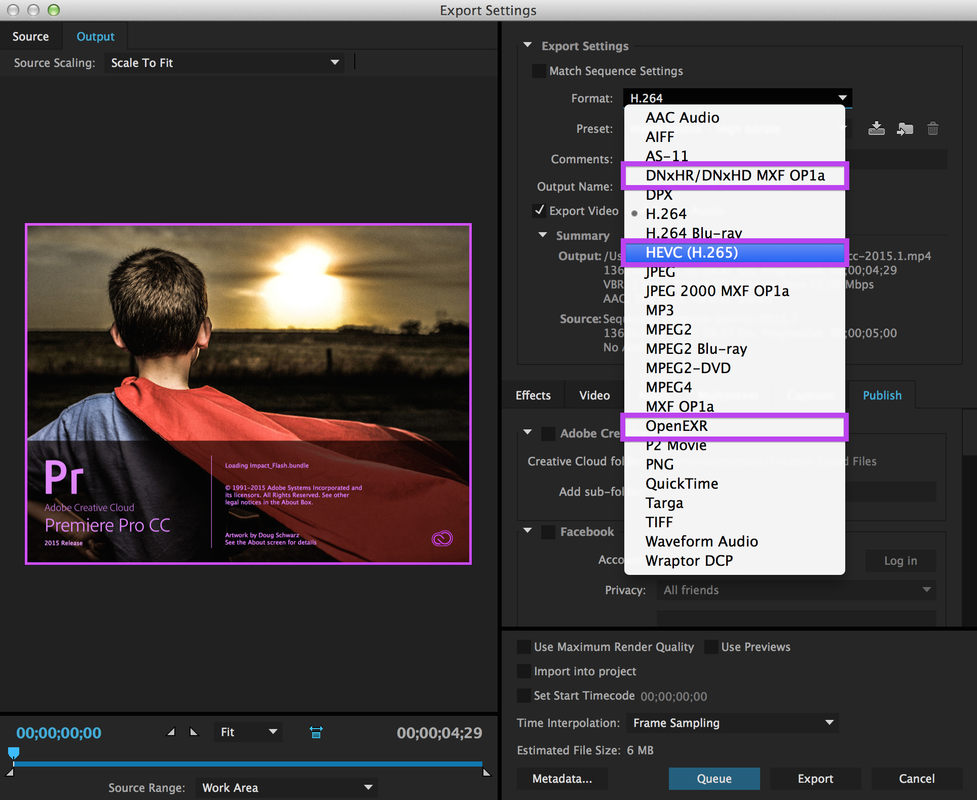Screen dimensions: 977x800
Task: Select MPEG4 format
Action: (735, 388)
